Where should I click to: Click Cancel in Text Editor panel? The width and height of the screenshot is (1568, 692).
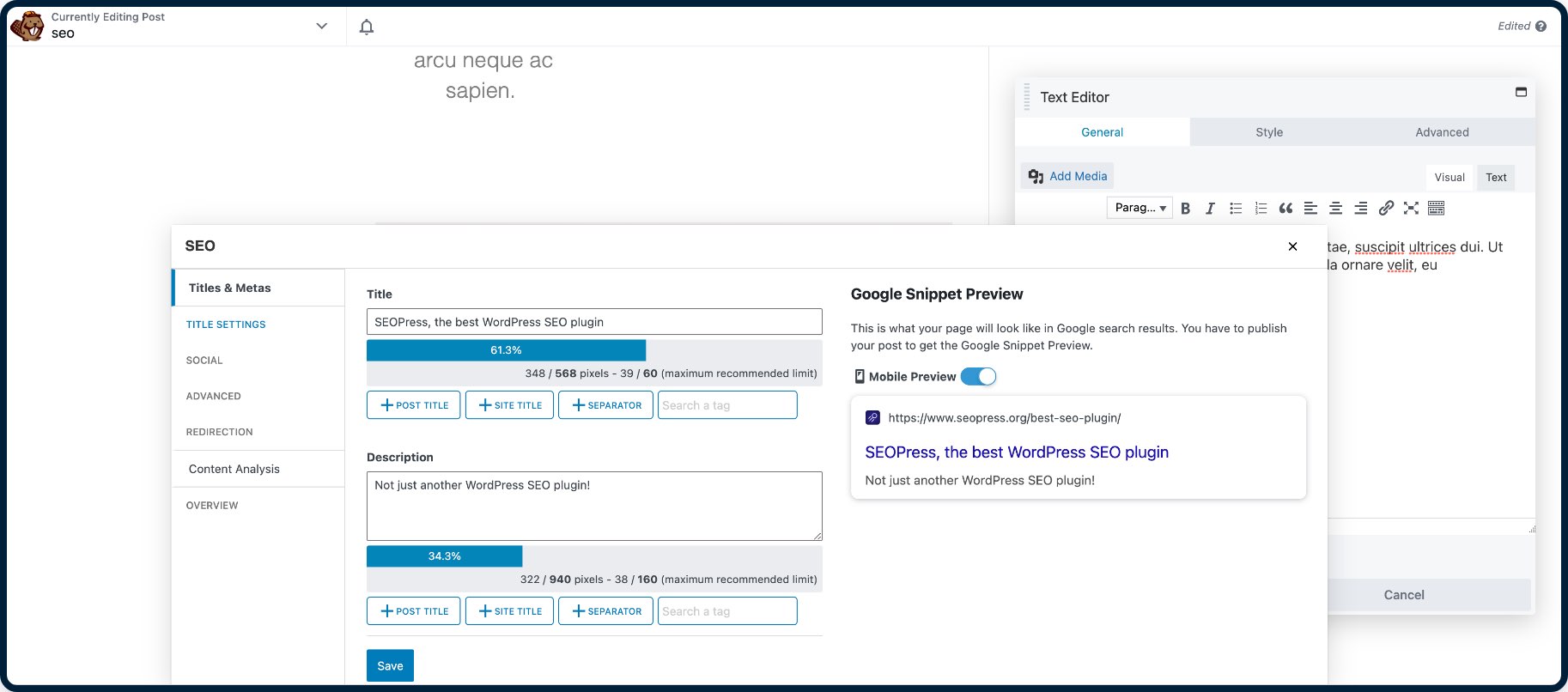(1404, 595)
